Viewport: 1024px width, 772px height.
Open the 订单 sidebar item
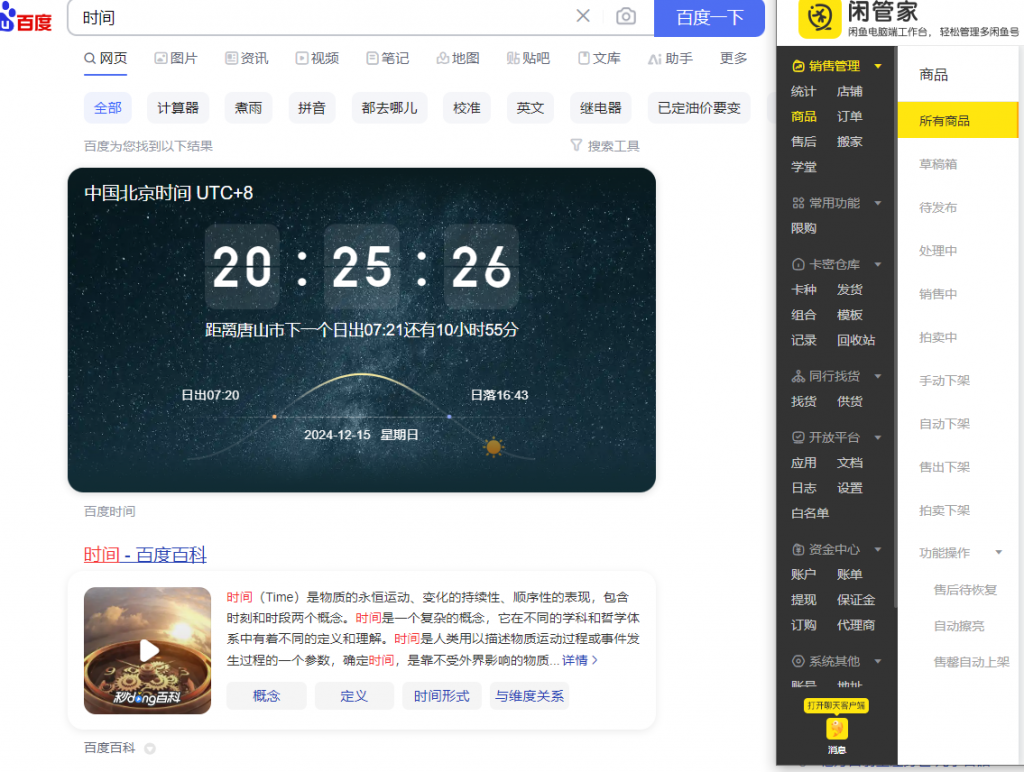point(849,116)
